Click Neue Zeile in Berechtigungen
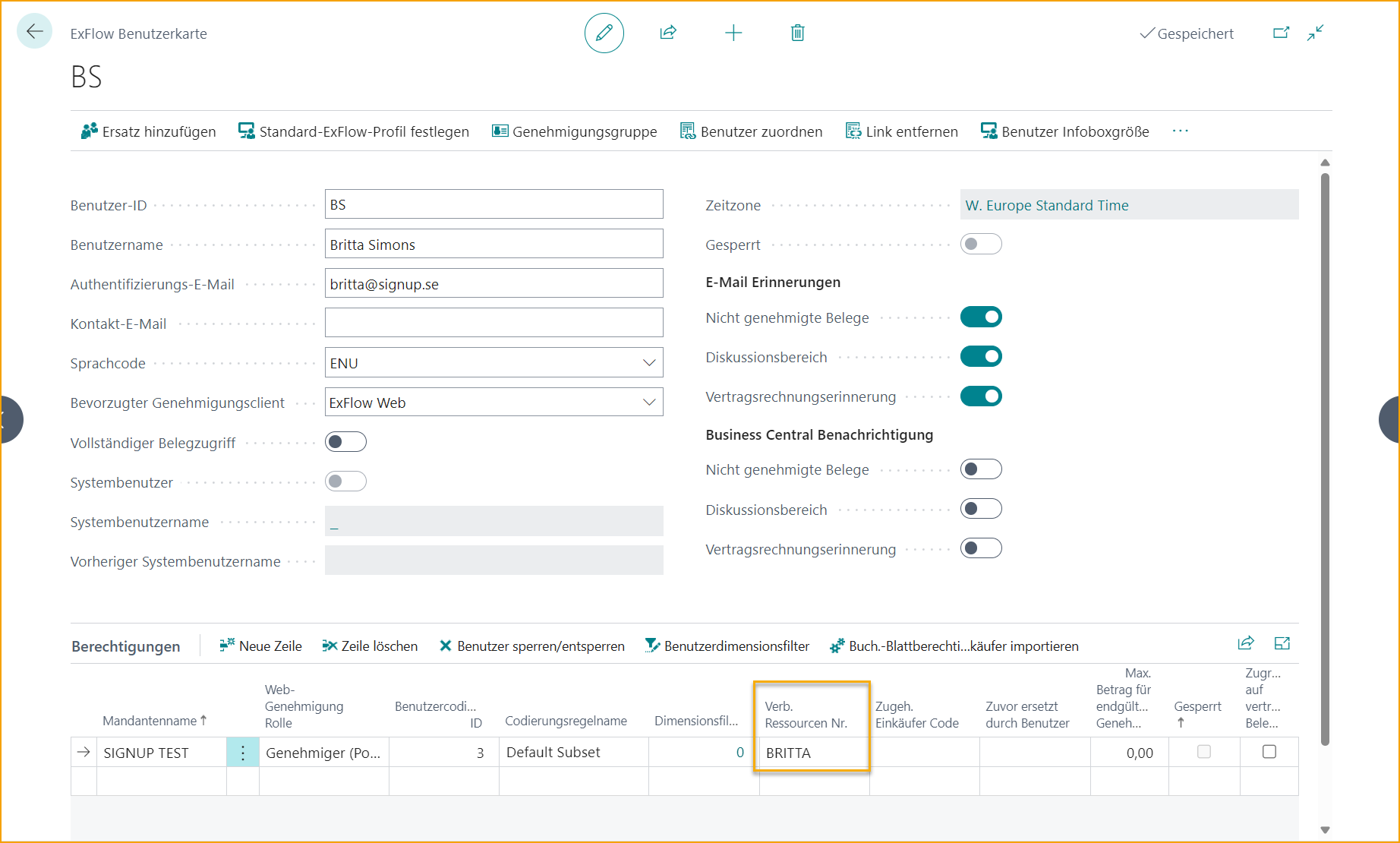This screenshot has height=843, width=1400. [260, 646]
